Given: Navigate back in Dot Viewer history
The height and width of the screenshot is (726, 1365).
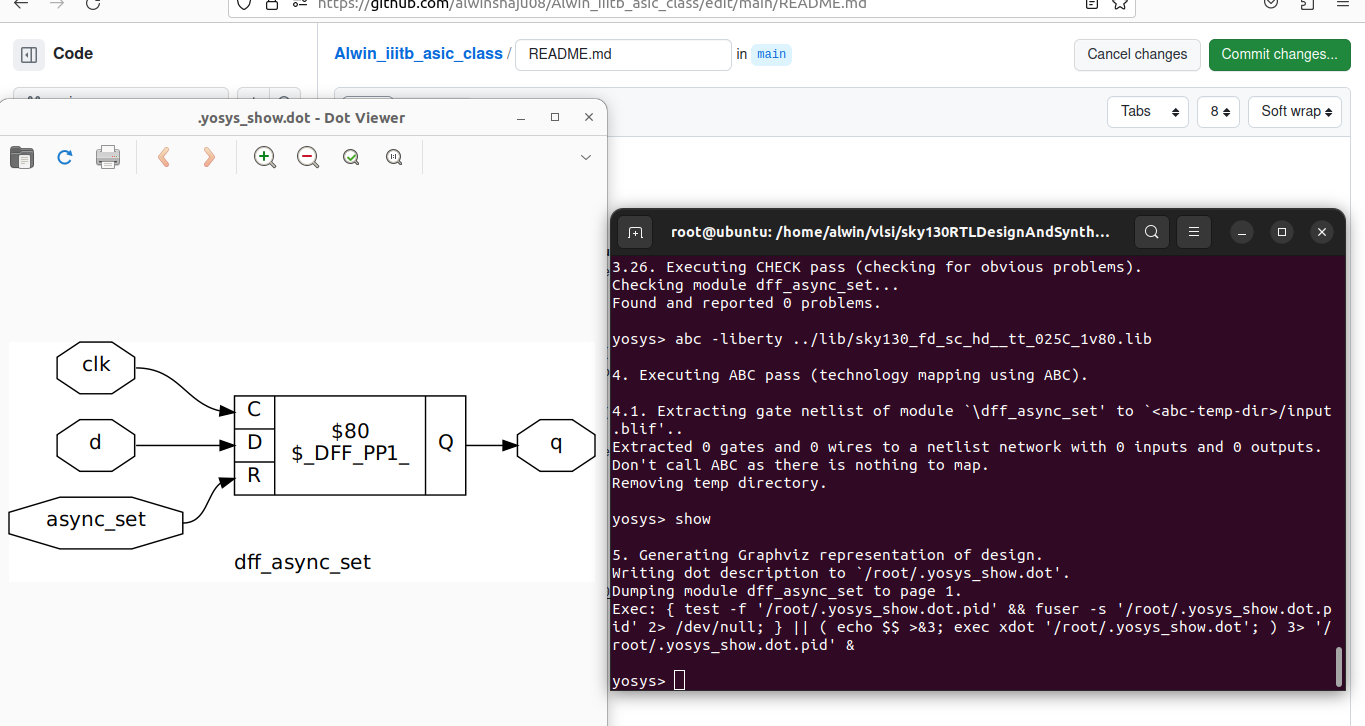Looking at the screenshot, I should 163,157.
